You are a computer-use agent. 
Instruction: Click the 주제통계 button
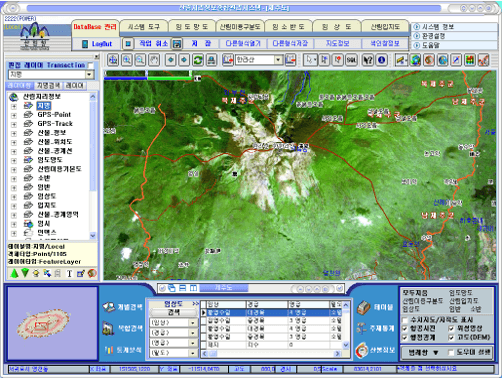(375, 328)
